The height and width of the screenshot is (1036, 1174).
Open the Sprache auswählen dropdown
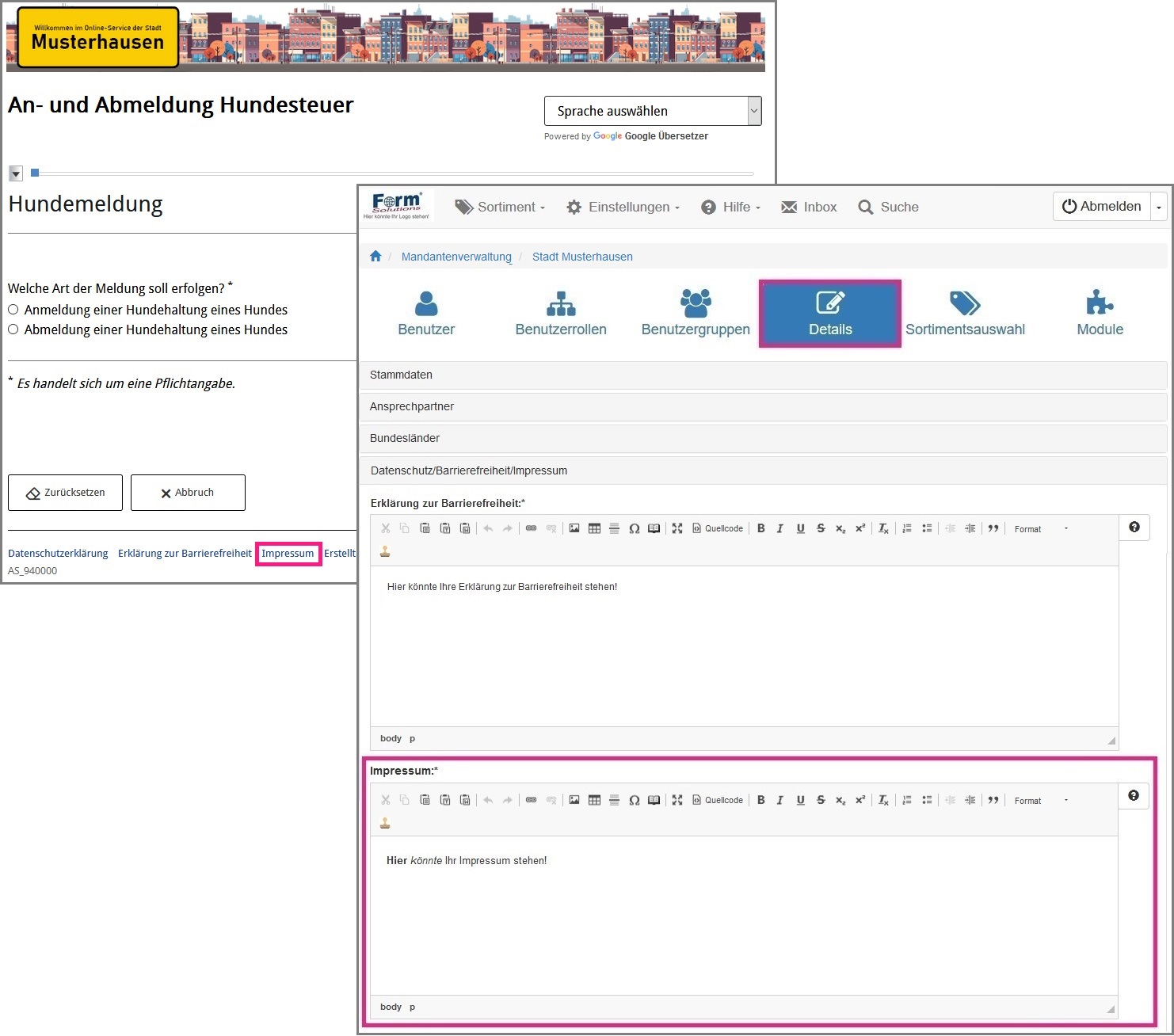click(x=653, y=111)
